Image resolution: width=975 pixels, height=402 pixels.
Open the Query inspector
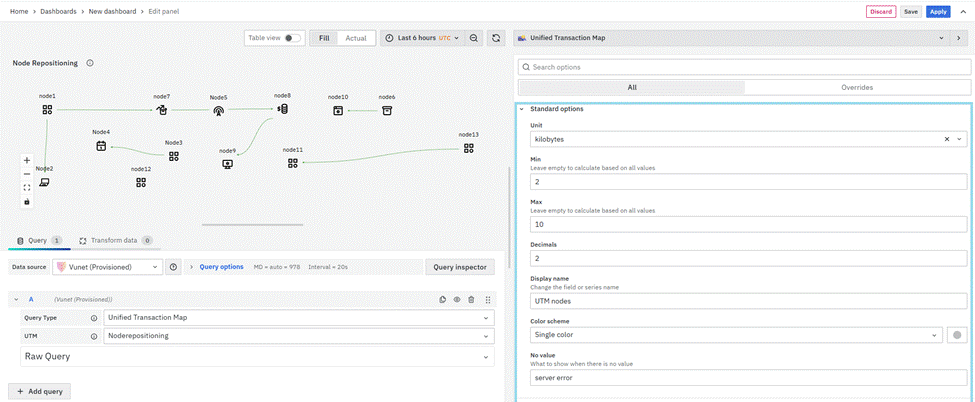coord(460,267)
